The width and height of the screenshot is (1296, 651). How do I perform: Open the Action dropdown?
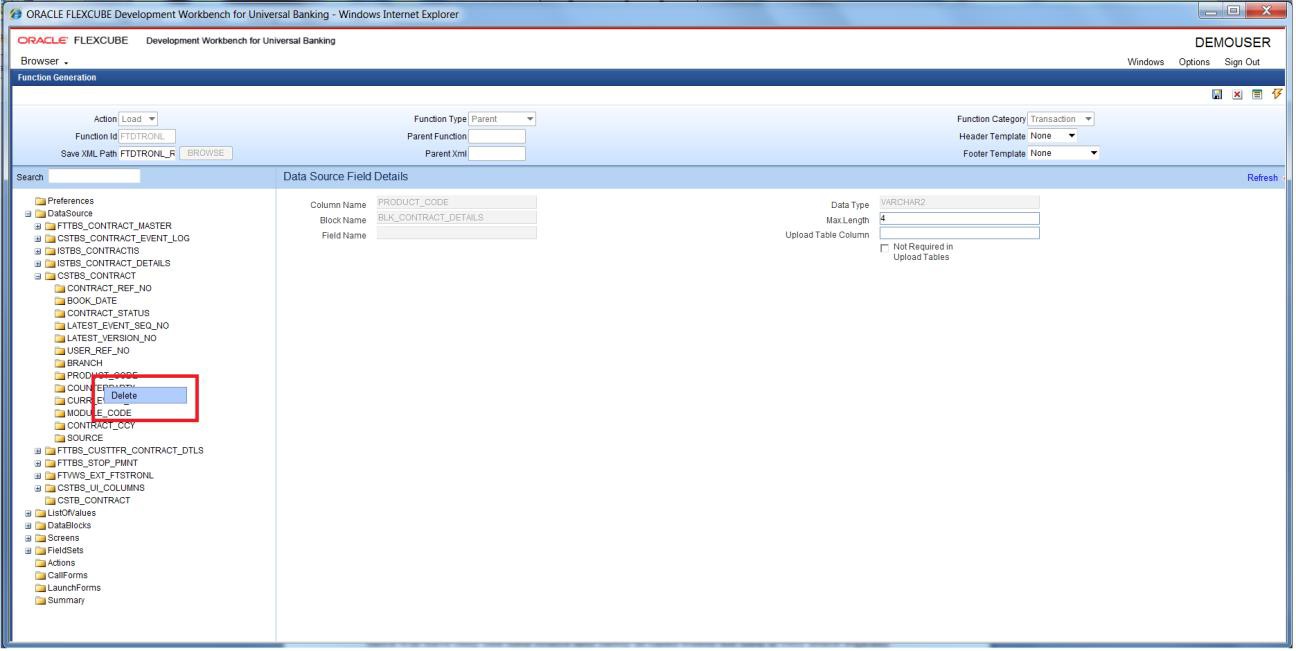pyautogui.click(x=139, y=119)
